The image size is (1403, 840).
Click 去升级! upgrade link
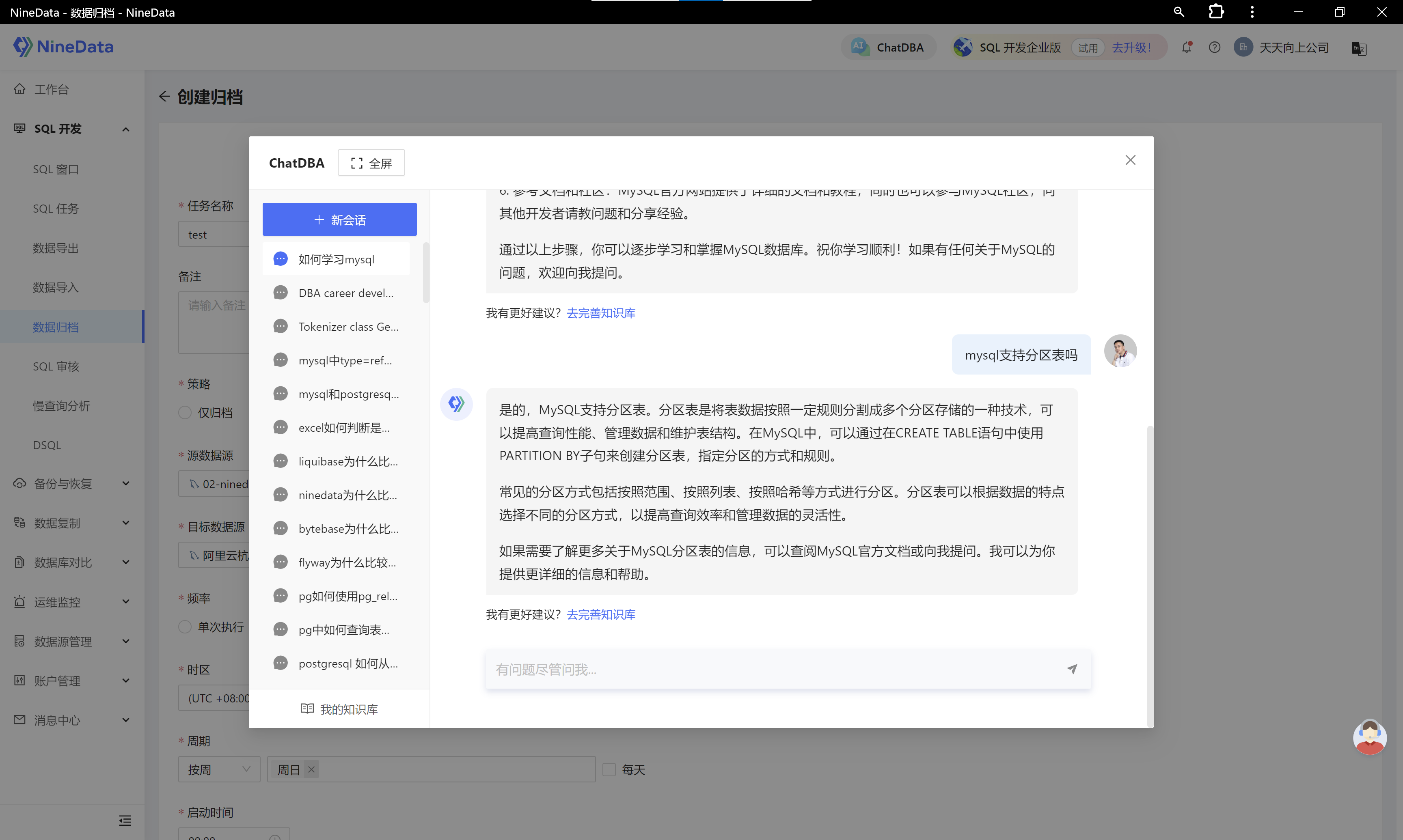(1131, 47)
